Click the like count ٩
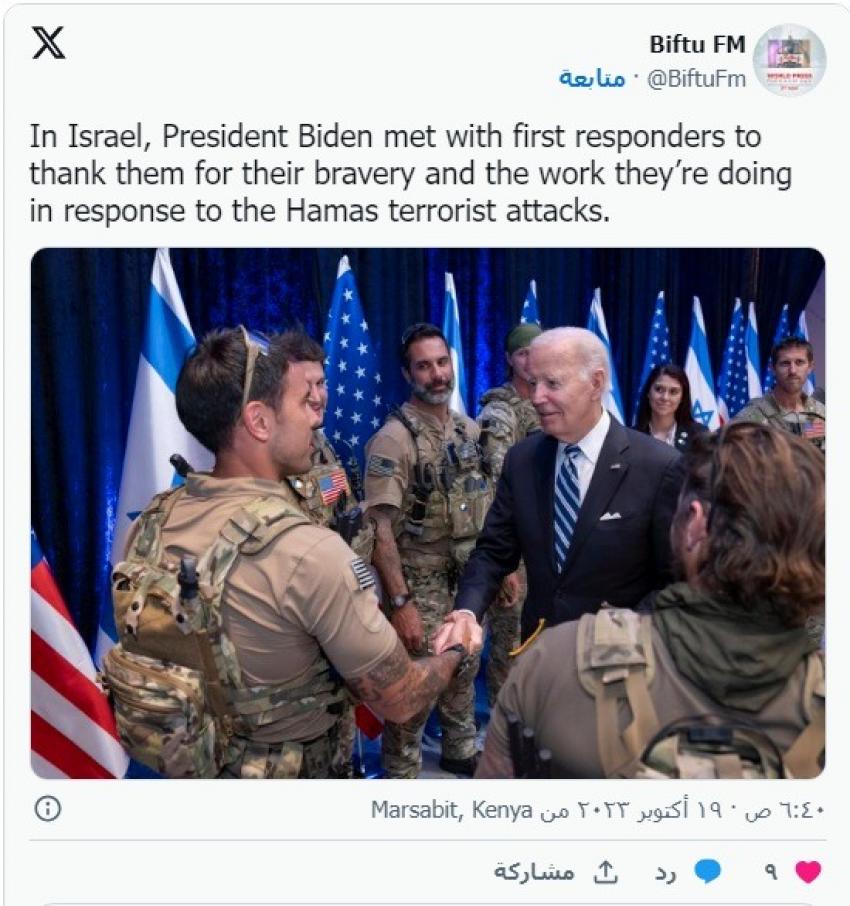Image resolution: width=850 pixels, height=906 pixels. 770,872
